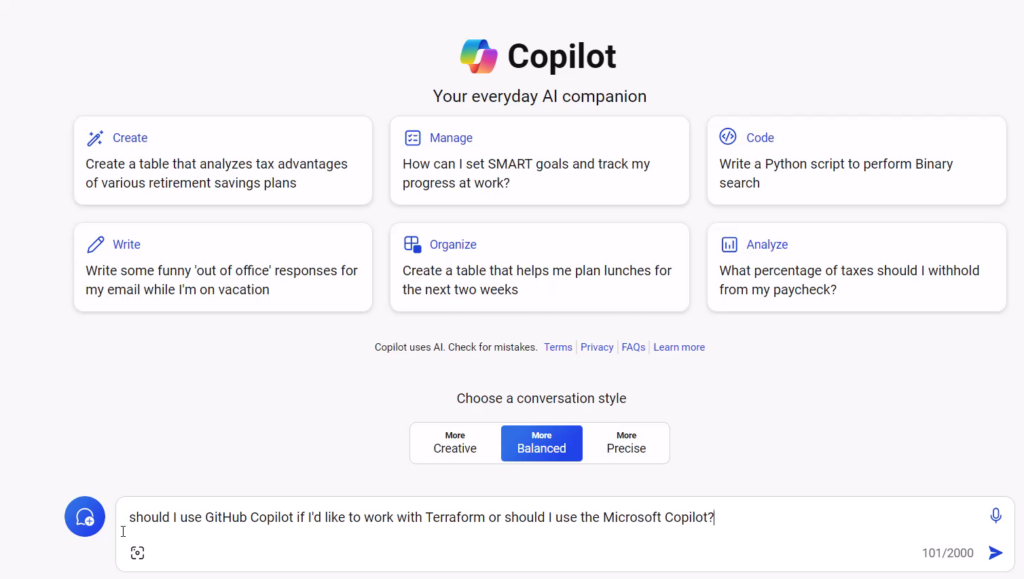Select More Balanced conversation style
The height and width of the screenshot is (579, 1024).
point(541,443)
